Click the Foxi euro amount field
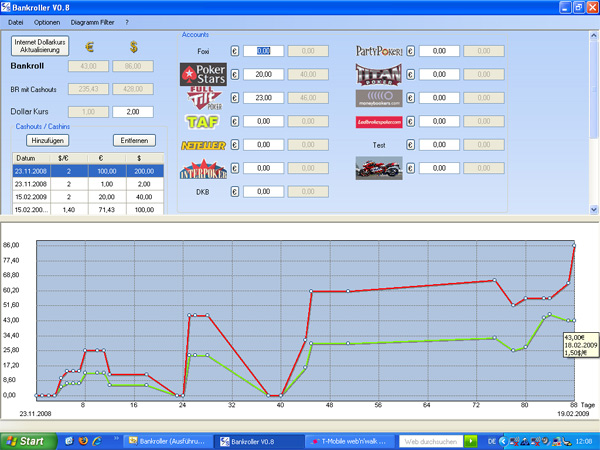Viewport: 600px width, 450px height. click(x=264, y=51)
